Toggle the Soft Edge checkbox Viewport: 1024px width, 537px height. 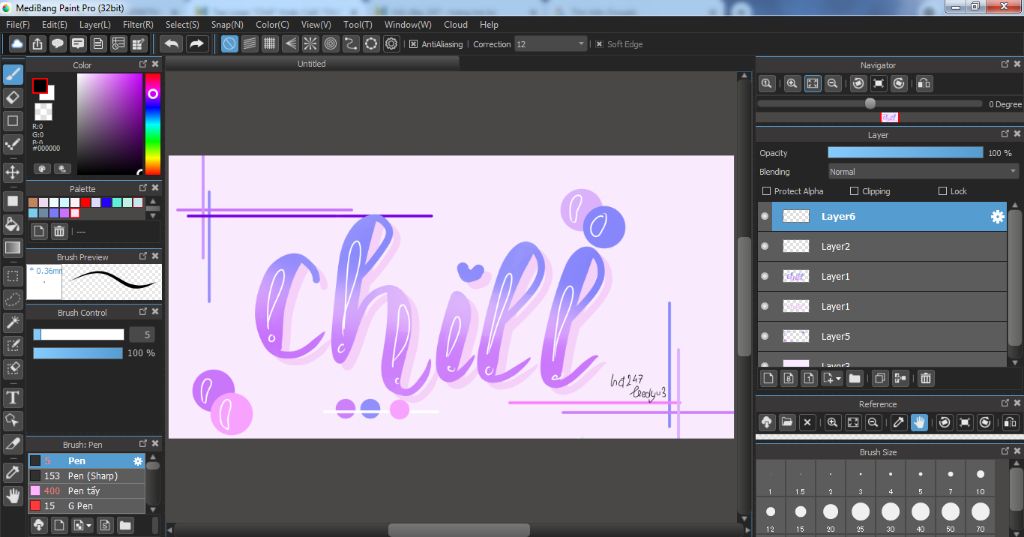coord(600,44)
